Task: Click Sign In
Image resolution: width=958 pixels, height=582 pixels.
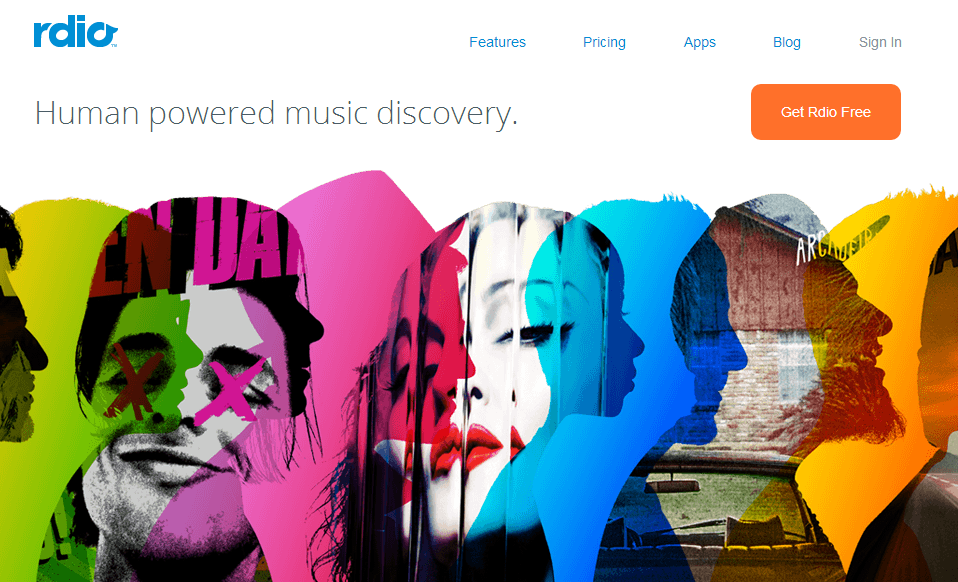Action: pos(880,42)
